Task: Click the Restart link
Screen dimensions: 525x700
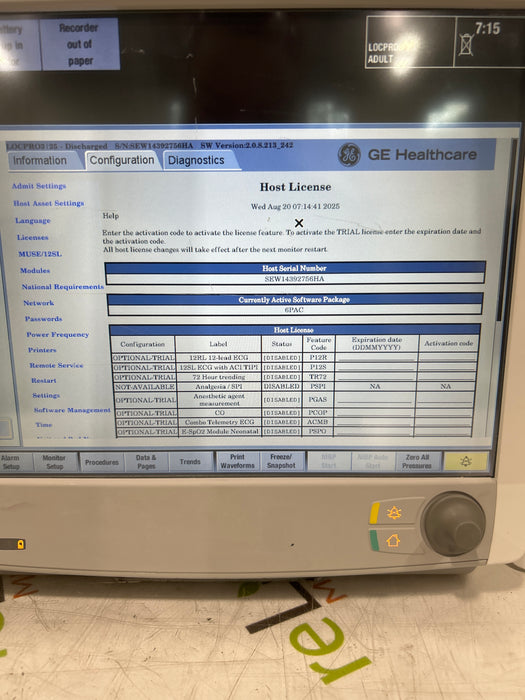Action: point(43,380)
